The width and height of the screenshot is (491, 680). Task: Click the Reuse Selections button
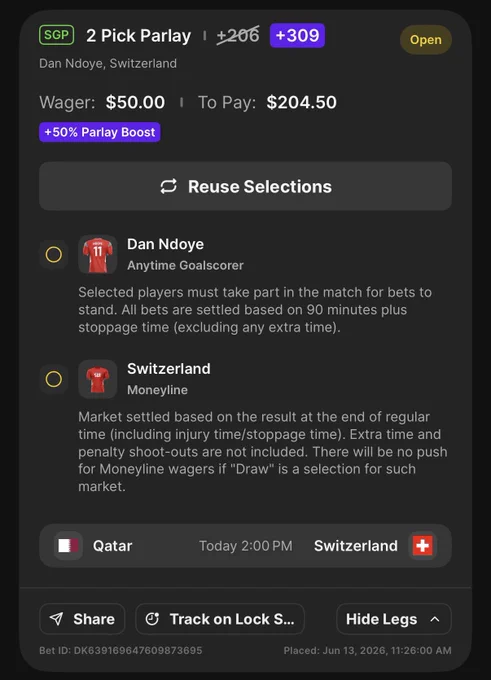[246, 186]
